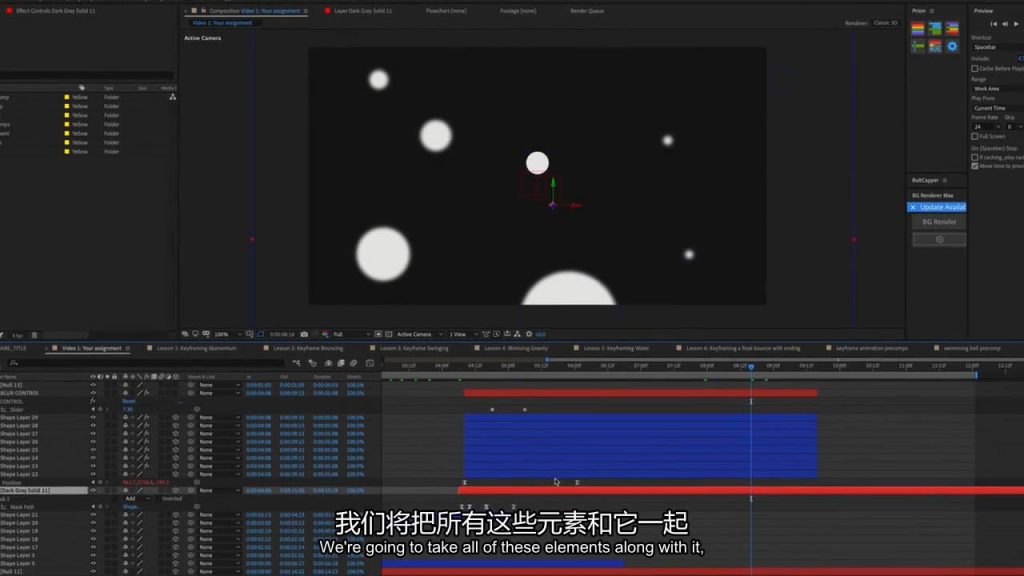Click the BG Render button
This screenshot has width=1024, height=576.
click(939, 222)
